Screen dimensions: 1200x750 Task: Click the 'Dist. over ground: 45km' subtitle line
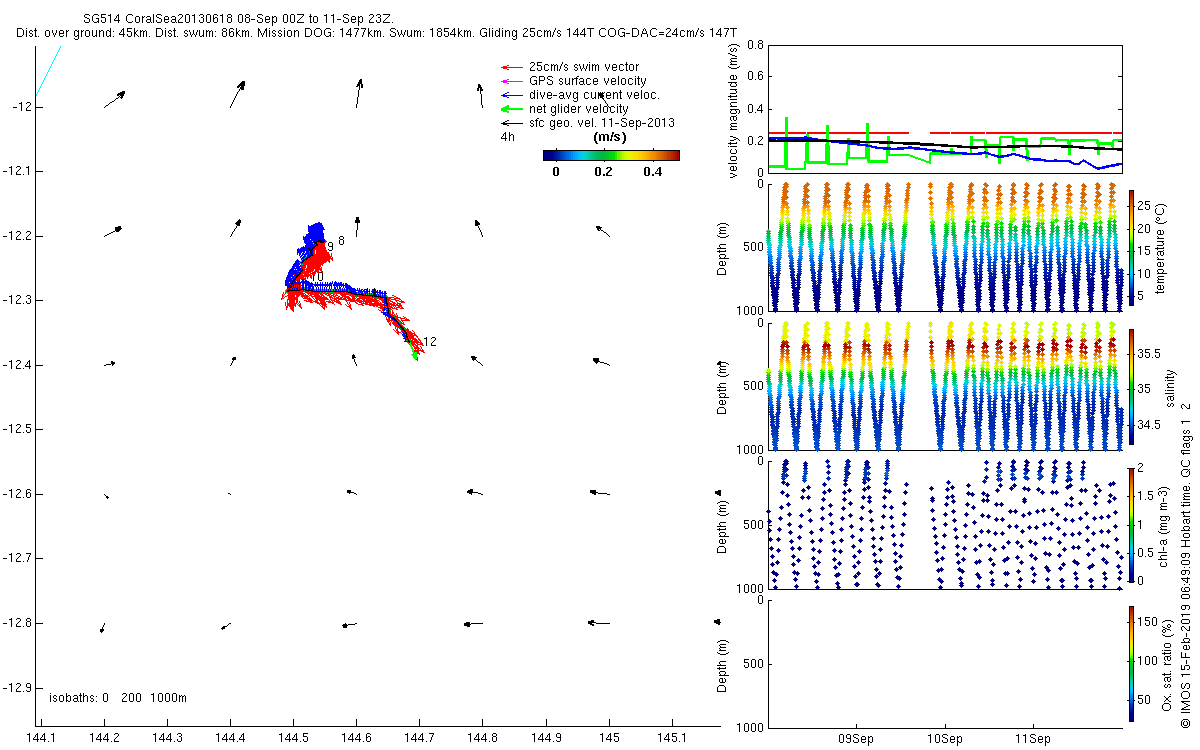point(377,33)
